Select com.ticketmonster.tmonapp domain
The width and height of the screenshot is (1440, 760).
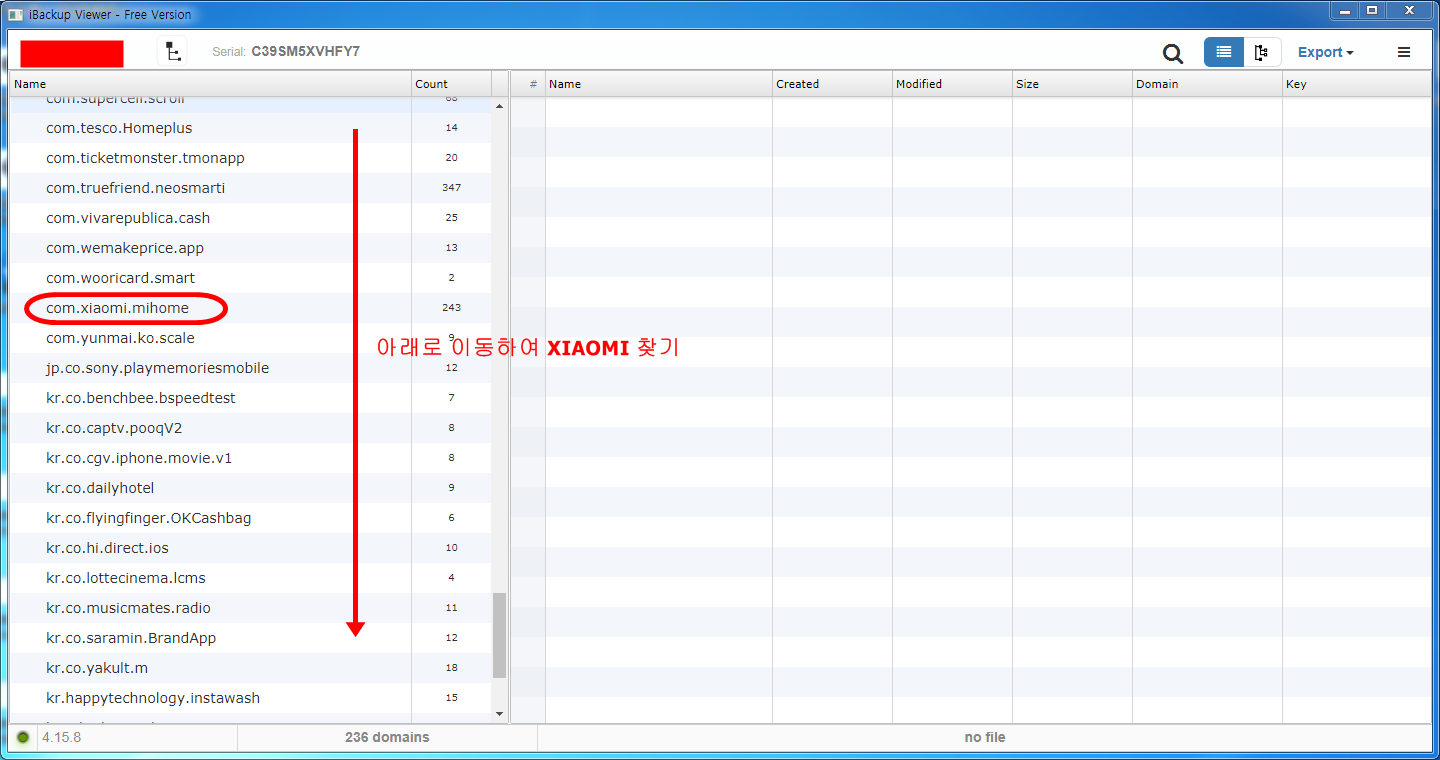click(250, 158)
